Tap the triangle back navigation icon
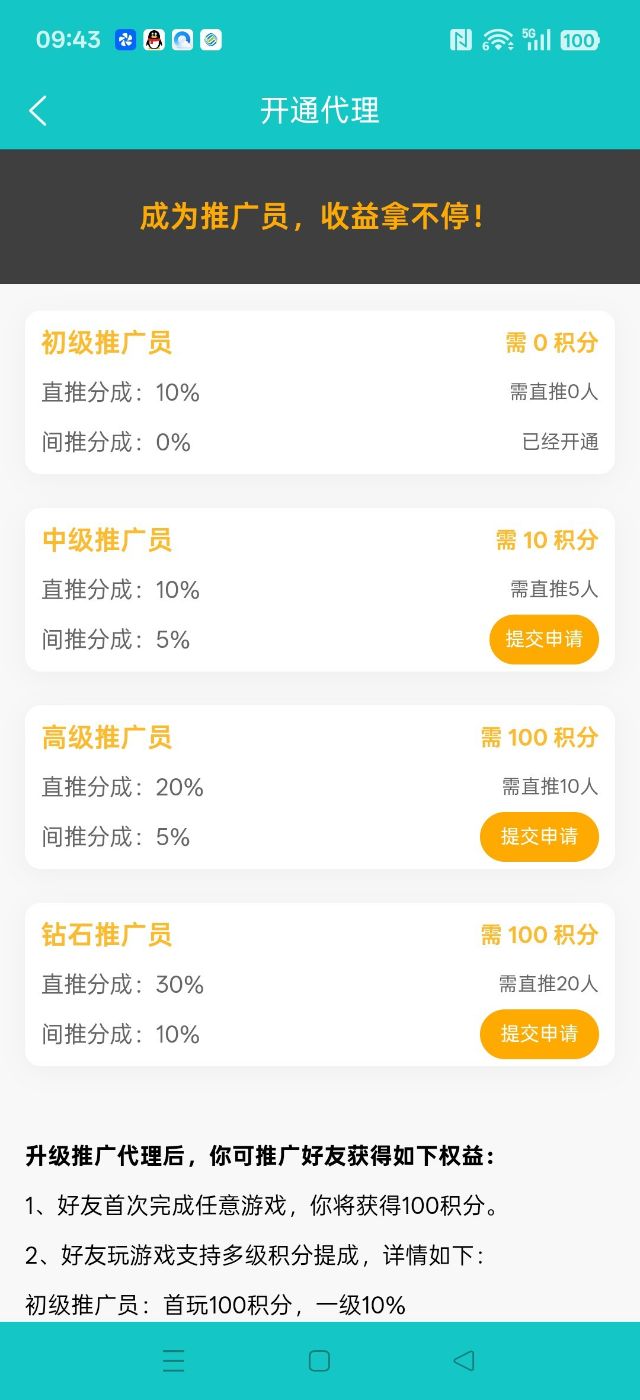This screenshot has height=1400, width=640. tap(463, 1360)
